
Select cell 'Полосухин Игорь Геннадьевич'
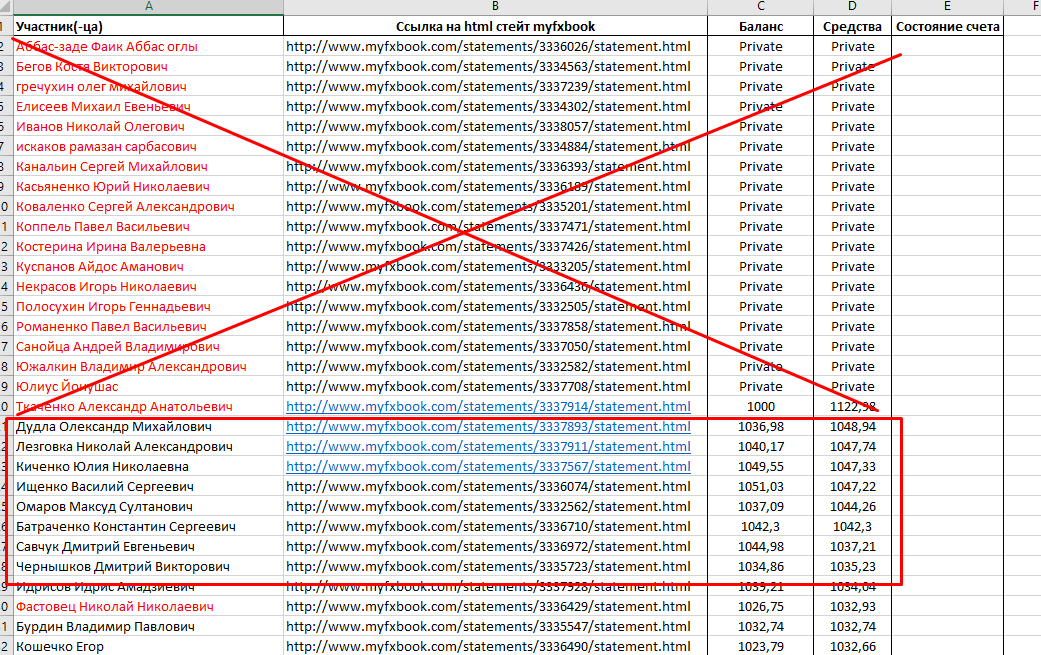pos(148,306)
